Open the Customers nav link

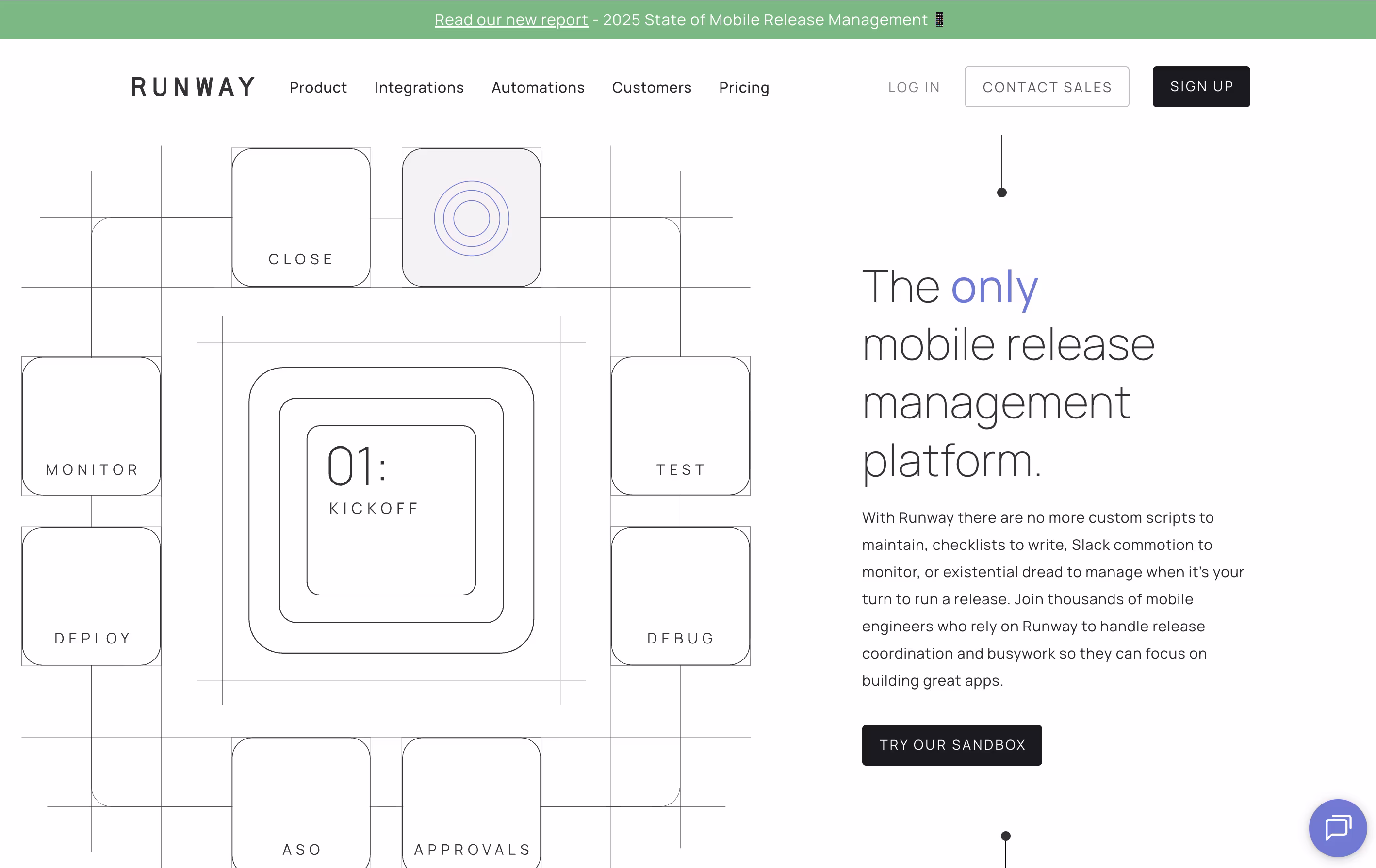[652, 87]
